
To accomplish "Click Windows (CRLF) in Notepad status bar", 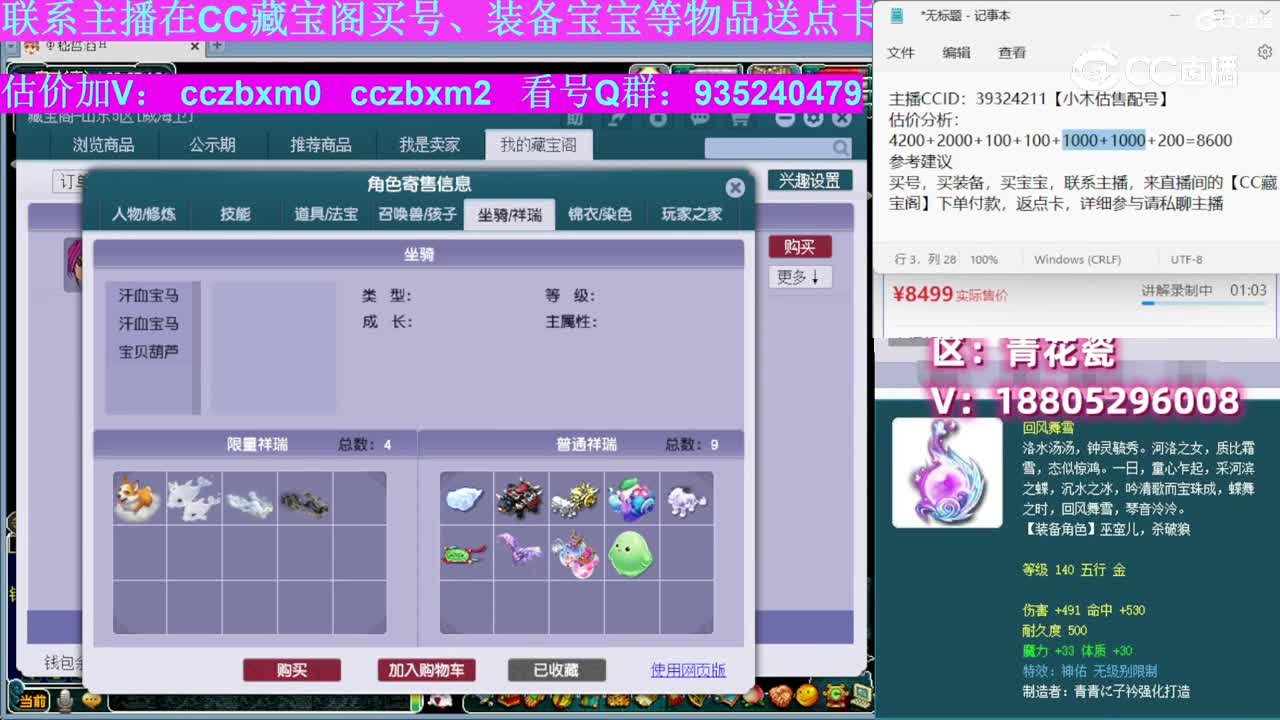I will coord(1078,259).
